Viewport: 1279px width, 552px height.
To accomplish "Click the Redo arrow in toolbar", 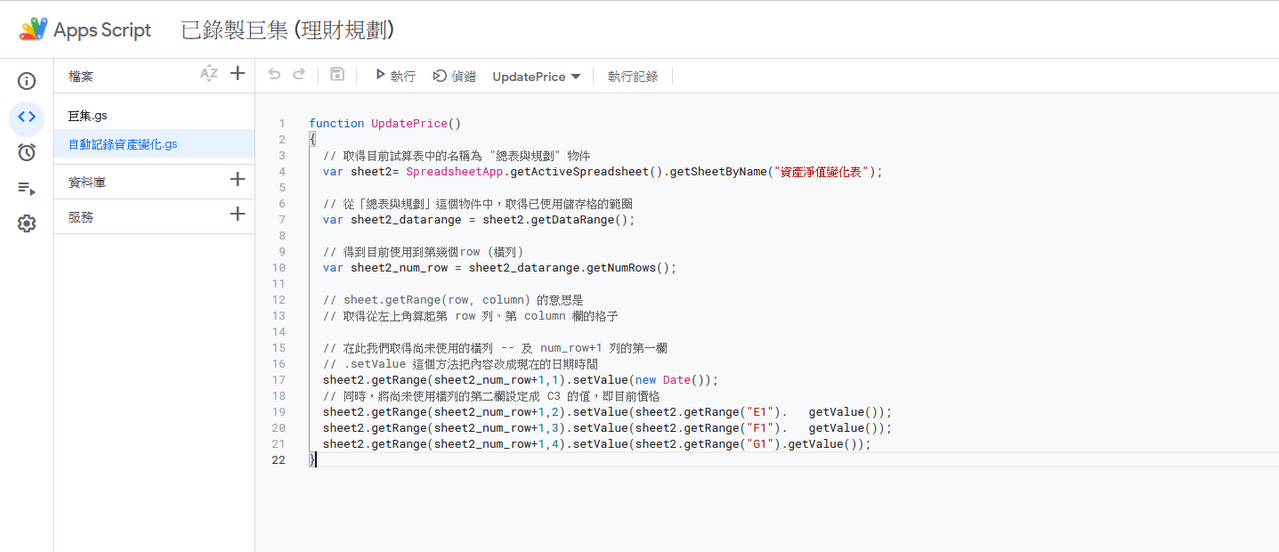I will pyautogui.click(x=299, y=75).
